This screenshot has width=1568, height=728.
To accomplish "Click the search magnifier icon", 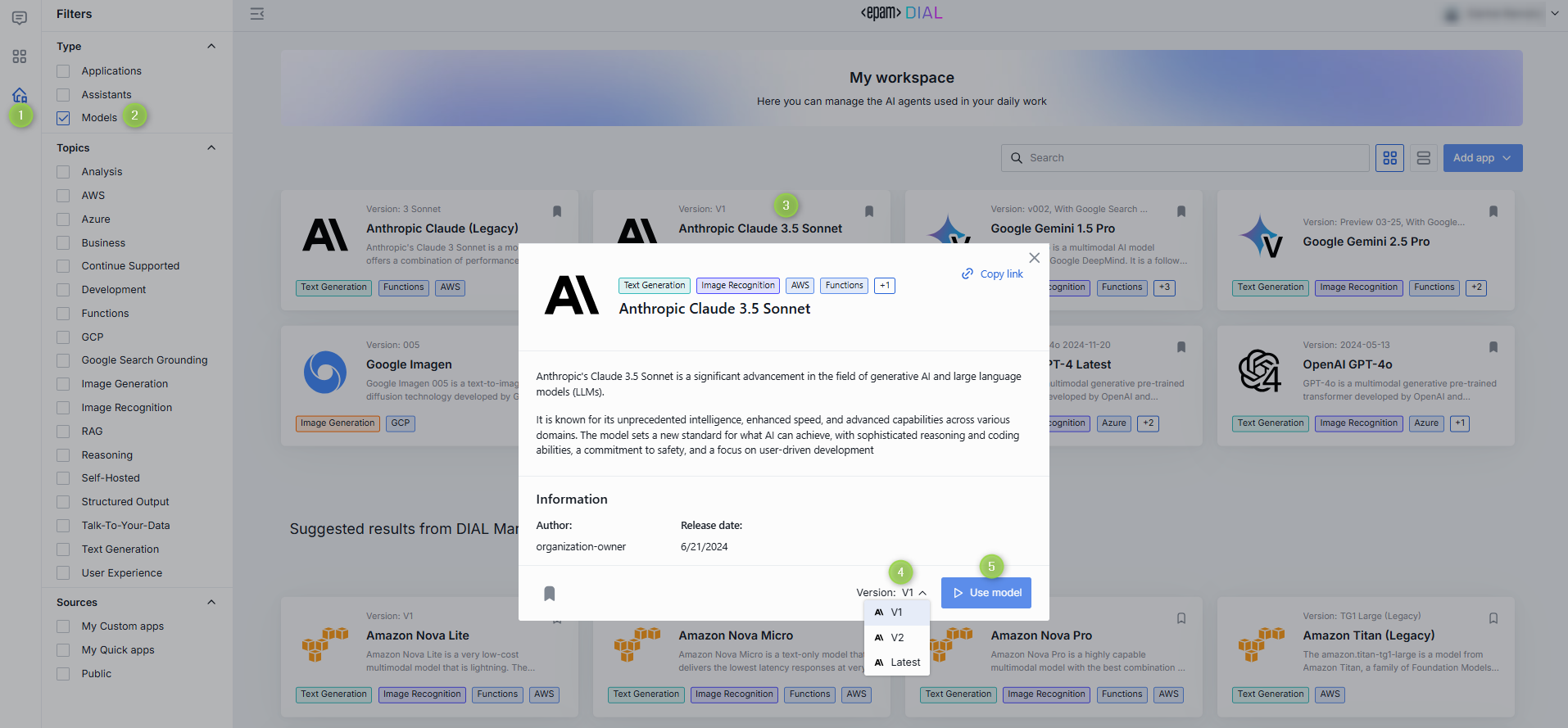I will 1017,158.
